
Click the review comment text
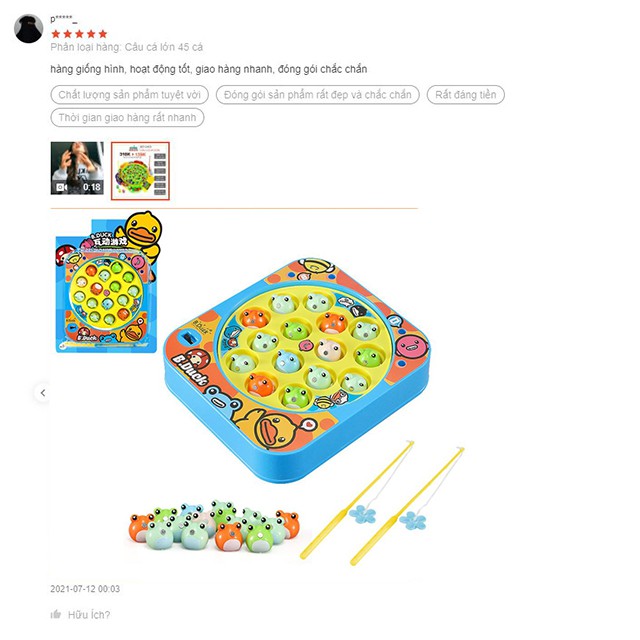pos(209,69)
